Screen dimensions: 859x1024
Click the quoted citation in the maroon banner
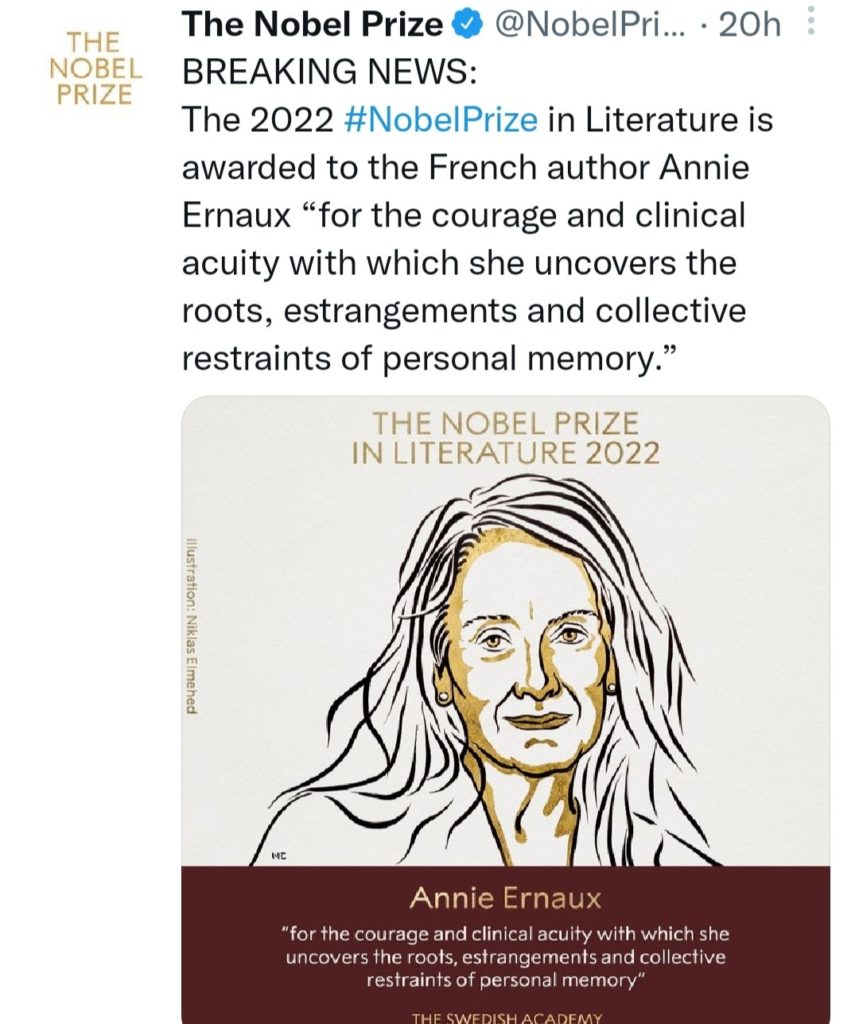click(x=506, y=958)
